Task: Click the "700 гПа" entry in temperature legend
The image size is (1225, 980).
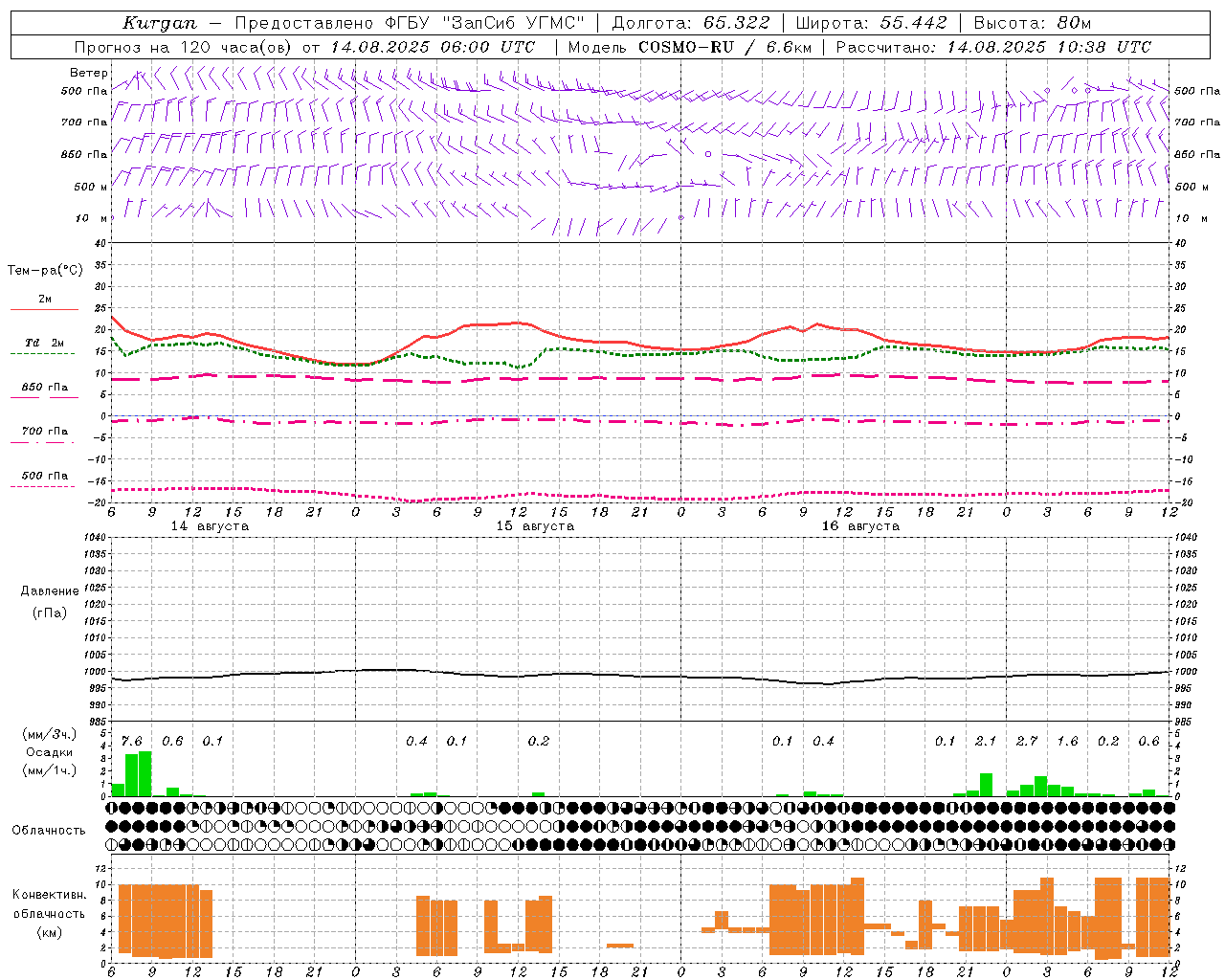Action: (x=44, y=432)
